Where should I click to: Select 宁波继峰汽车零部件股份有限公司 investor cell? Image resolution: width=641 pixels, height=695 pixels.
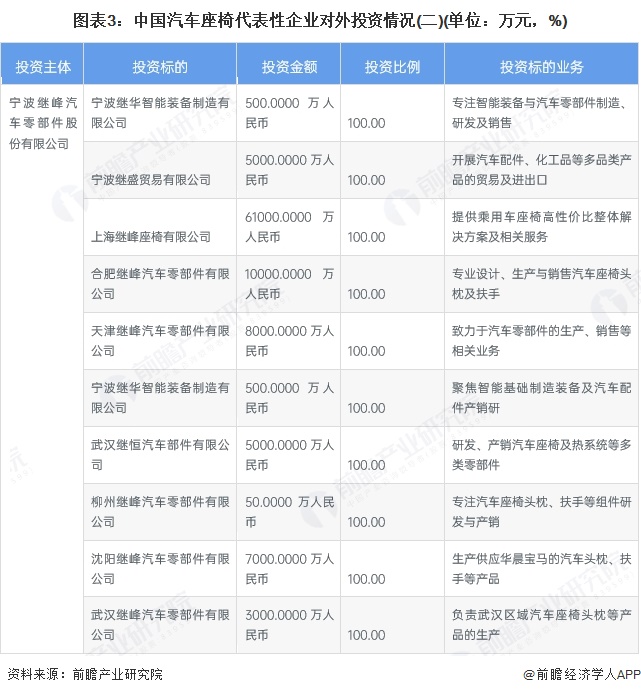coord(43,123)
